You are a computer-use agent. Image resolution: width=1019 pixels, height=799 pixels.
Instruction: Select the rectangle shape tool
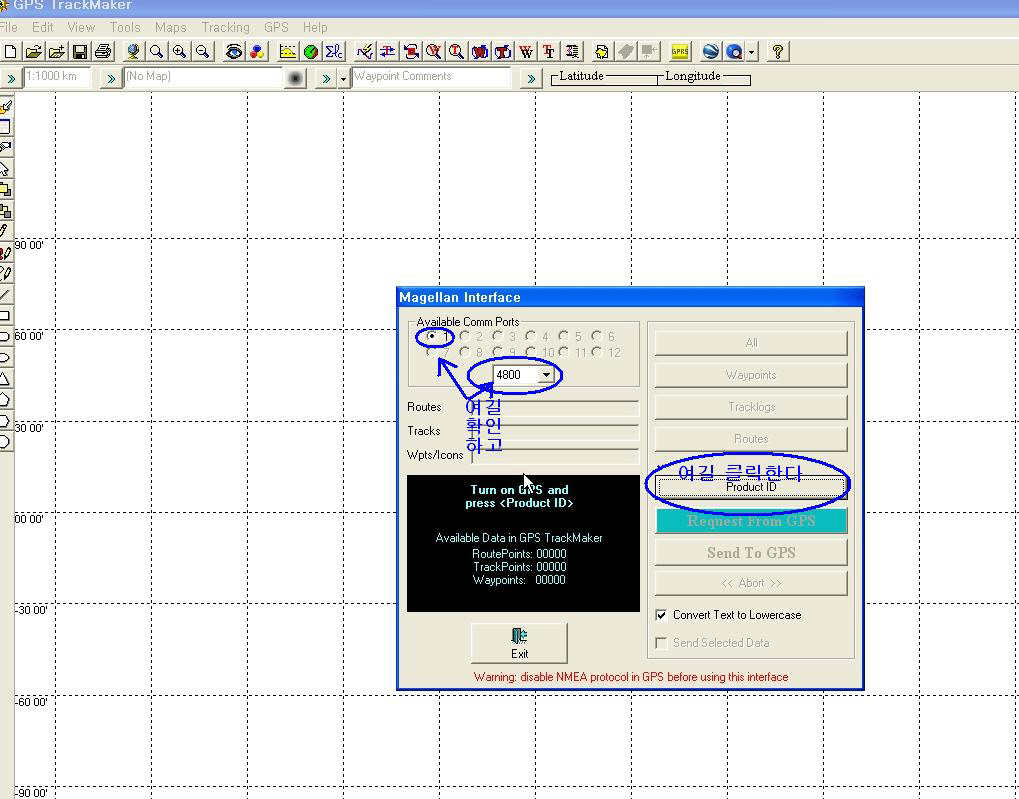pos(5,316)
